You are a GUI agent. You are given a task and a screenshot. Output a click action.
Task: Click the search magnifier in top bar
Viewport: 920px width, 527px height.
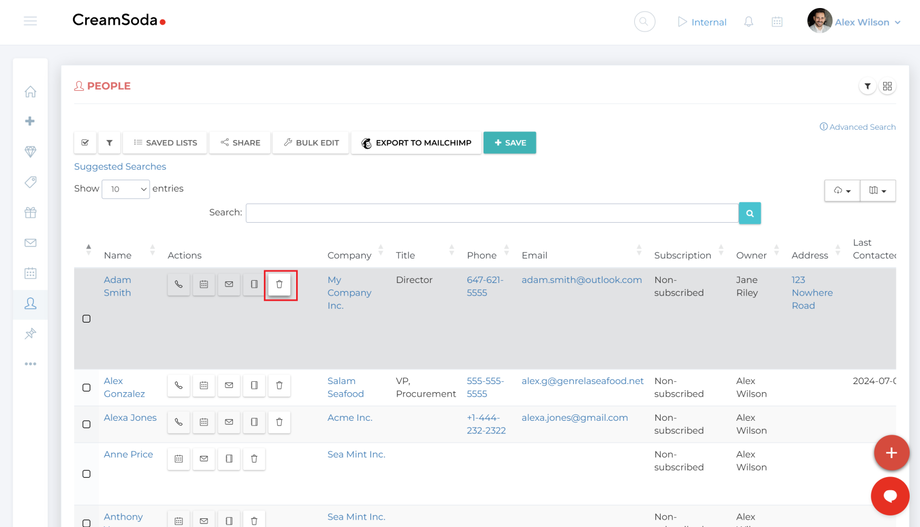coord(645,22)
